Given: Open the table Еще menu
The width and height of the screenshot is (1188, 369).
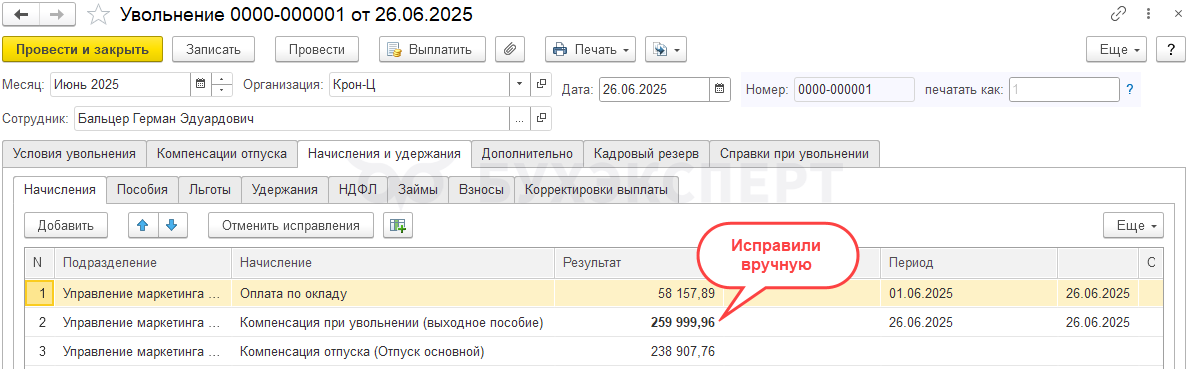Looking at the screenshot, I should (x=1133, y=225).
